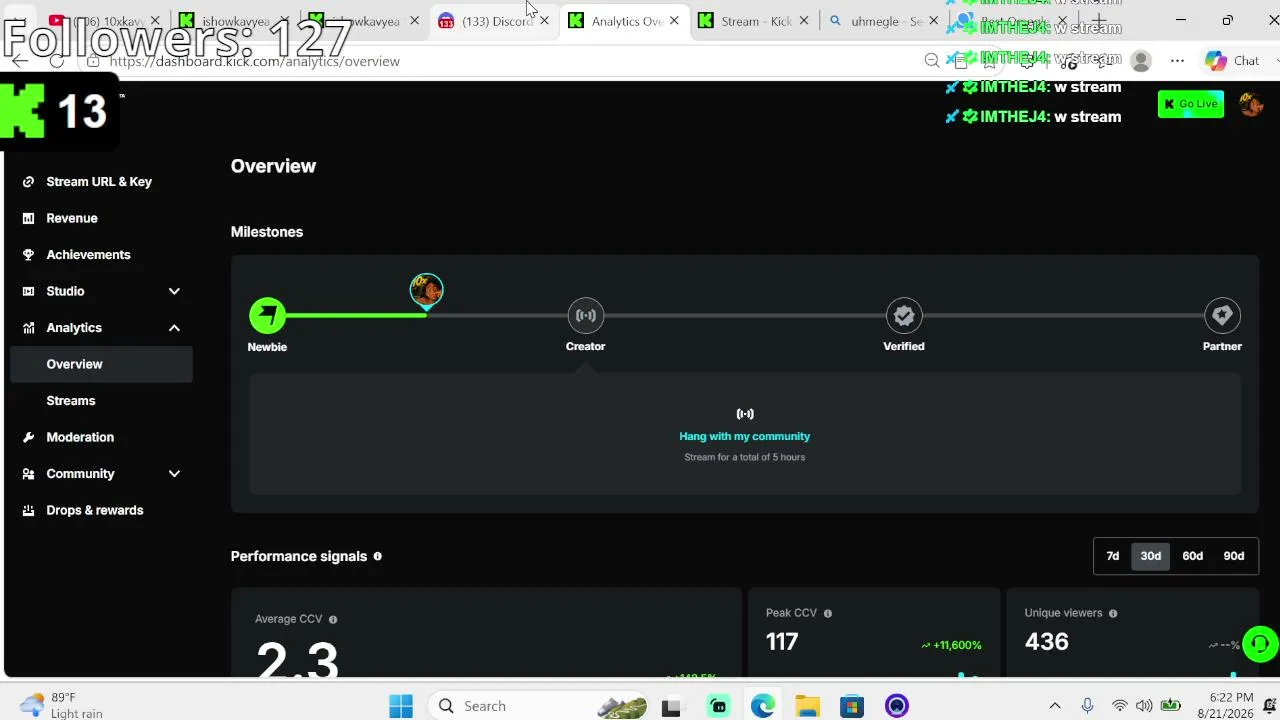1280x720 pixels.
Task: Click the Analytics chart icon
Action: 28,328
